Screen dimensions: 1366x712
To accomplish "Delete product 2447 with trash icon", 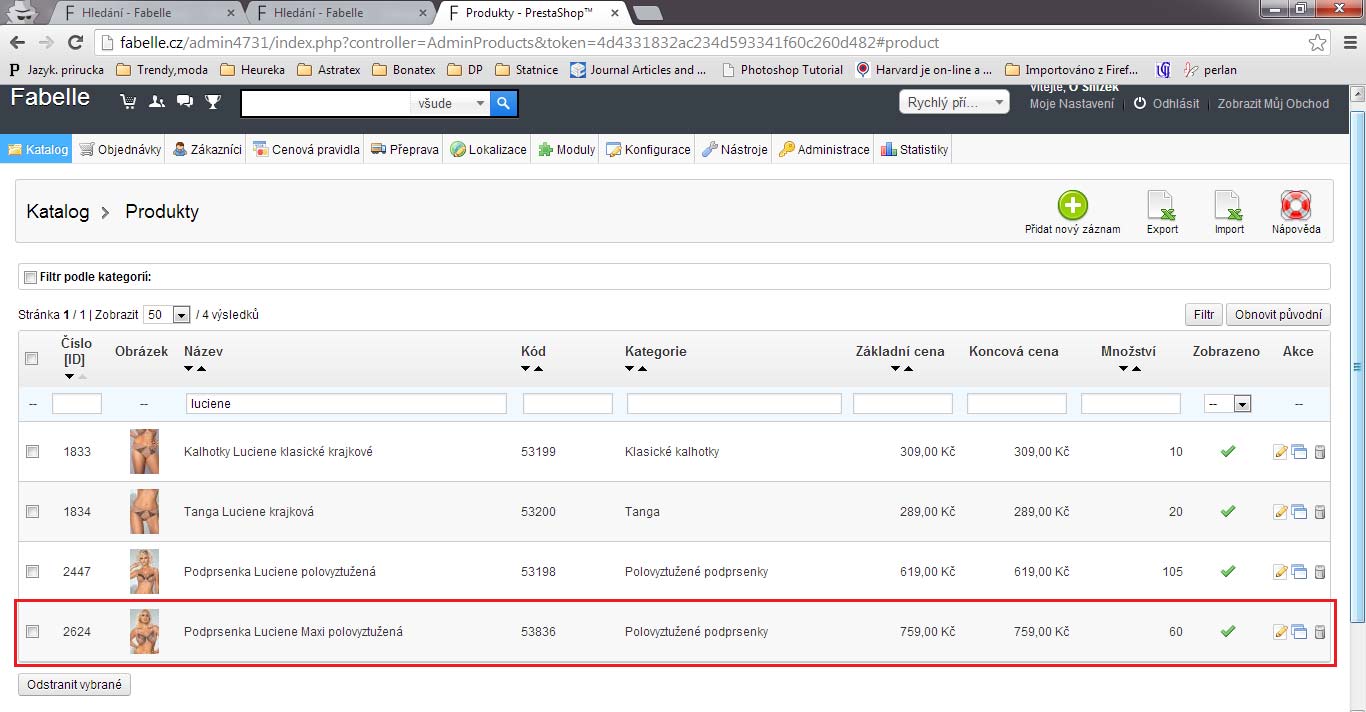I will pos(1319,572).
